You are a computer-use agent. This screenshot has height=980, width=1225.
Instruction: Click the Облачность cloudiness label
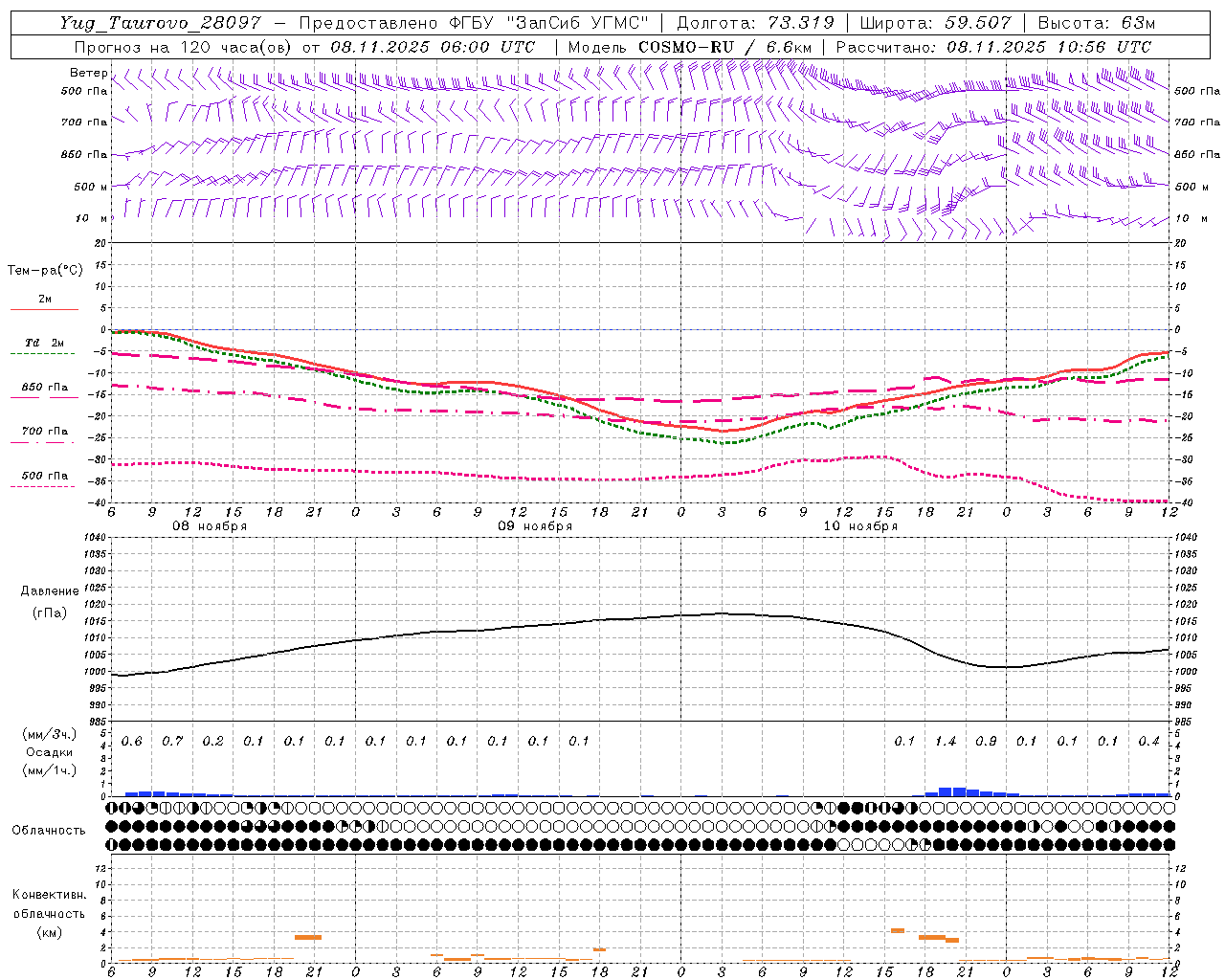coord(49,830)
